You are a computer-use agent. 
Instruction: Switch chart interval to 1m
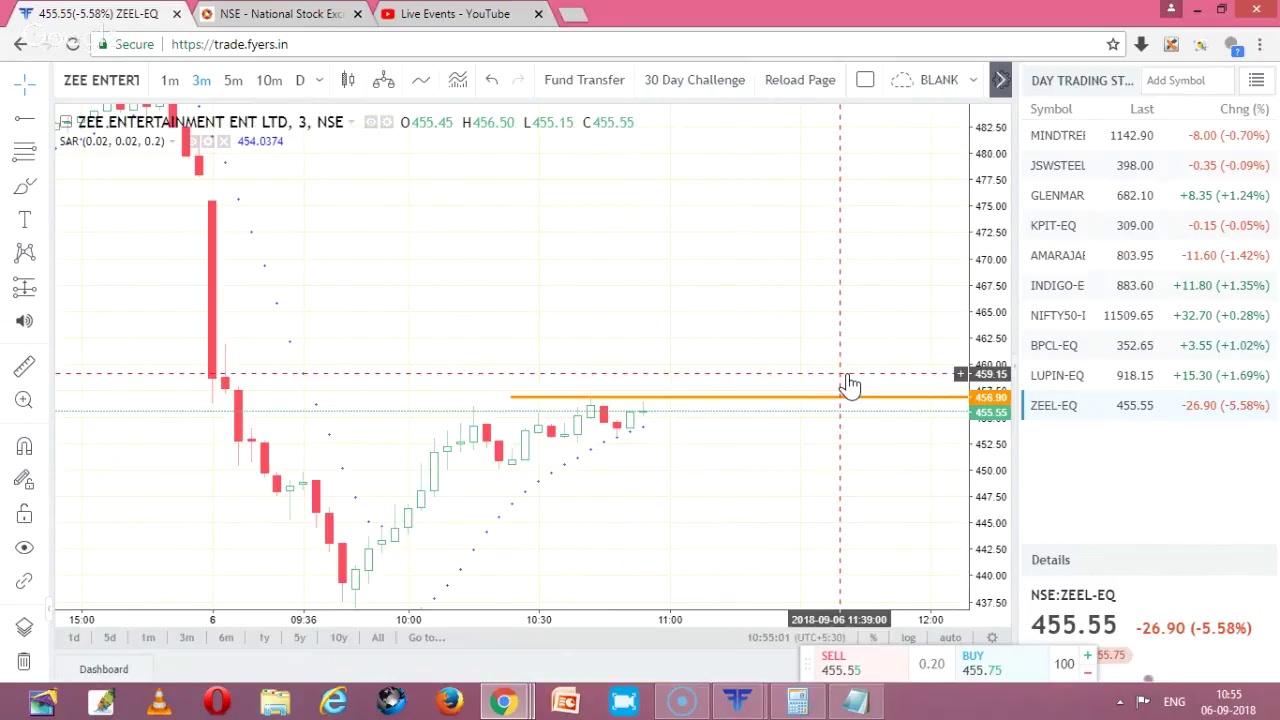tap(170, 80)
